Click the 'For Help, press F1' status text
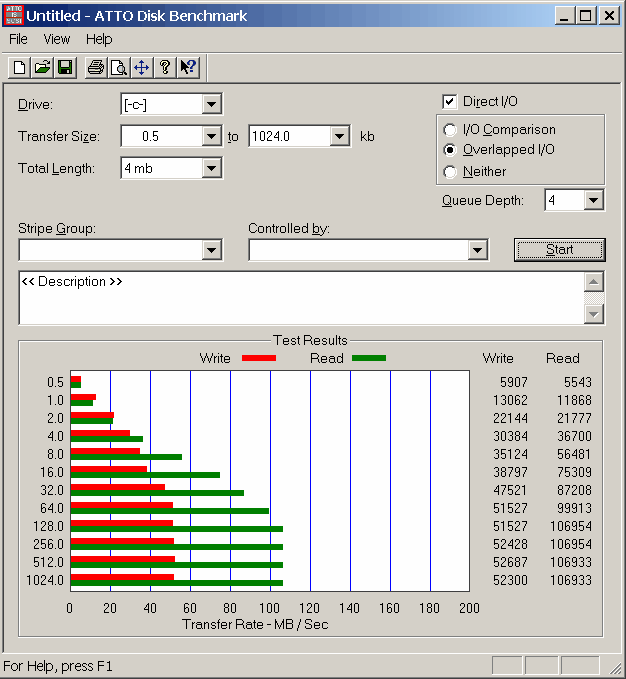The height and width of the screenshot is (679, 626). point(58,666)
